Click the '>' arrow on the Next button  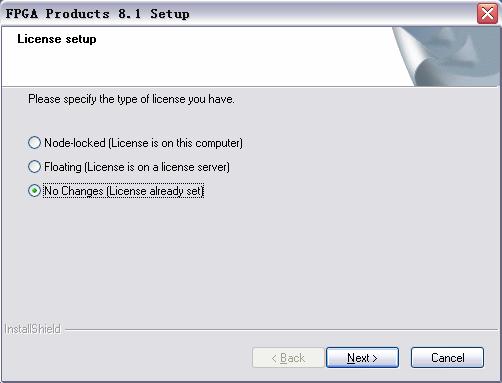pyautogui.click(x=375, y=358)
